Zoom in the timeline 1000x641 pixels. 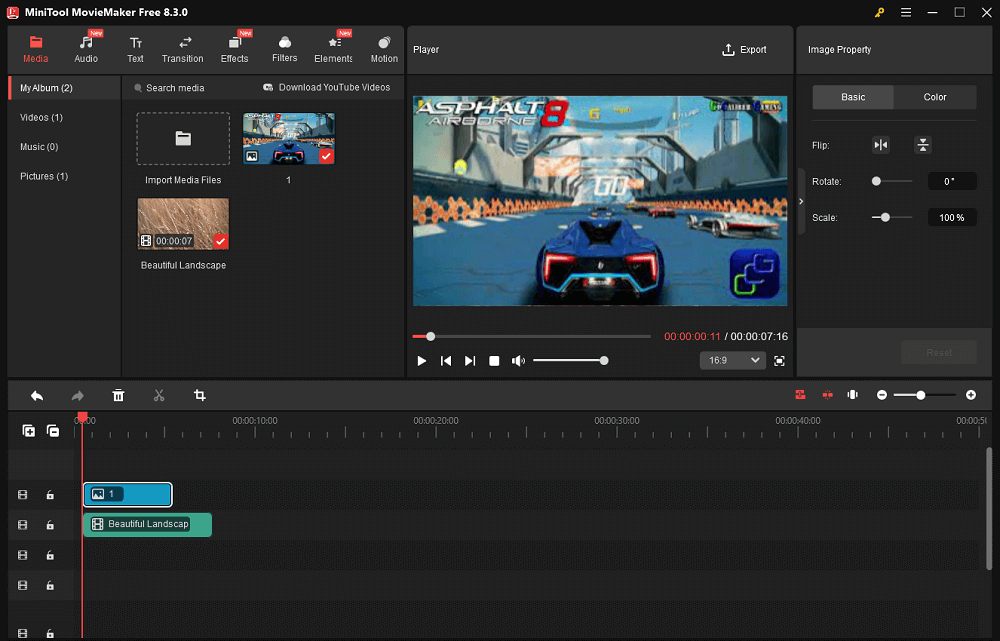(x=971, y=395)
